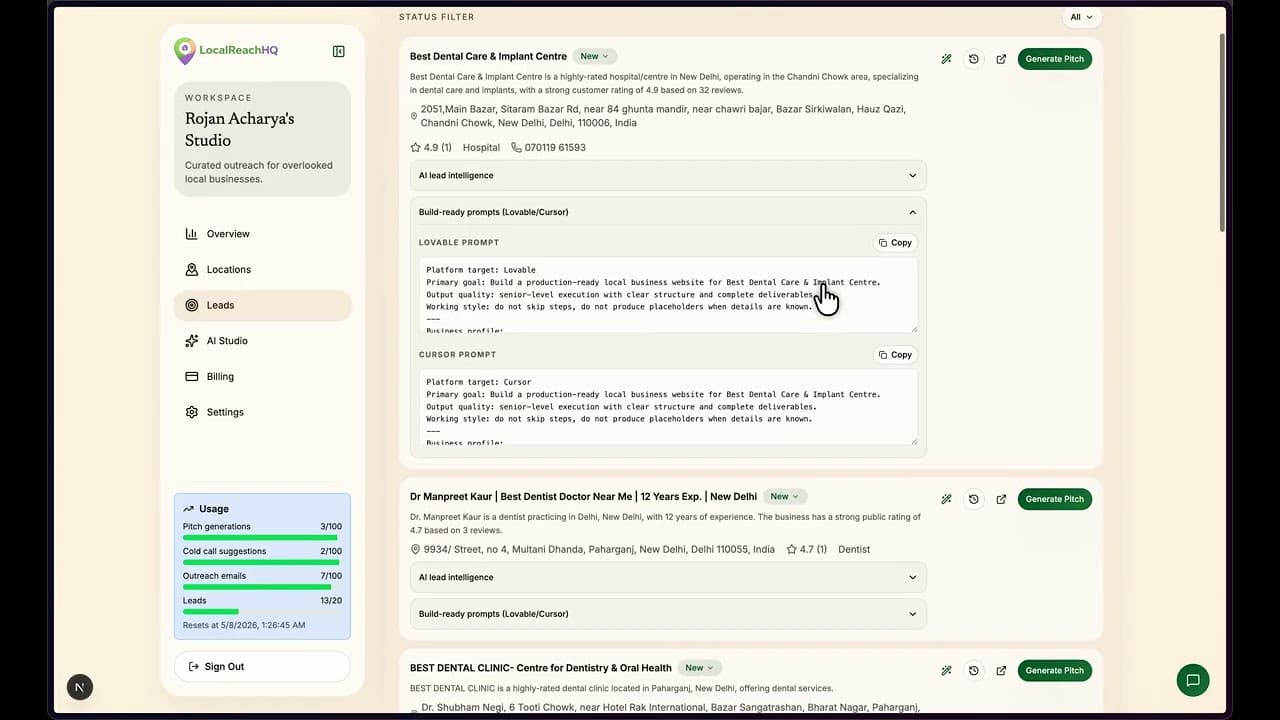Viewport: 1280px width, 720px height.
Task: Open history for Best Dental Care & Implant Centre
Action: click(973, 58)
